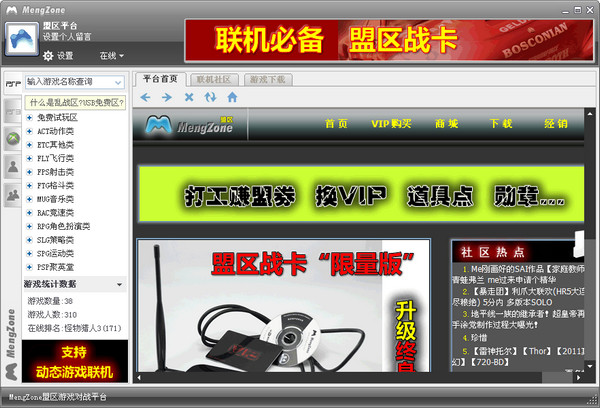Go forward with the right arrow

pyautogui.click(x=166, y=97)
